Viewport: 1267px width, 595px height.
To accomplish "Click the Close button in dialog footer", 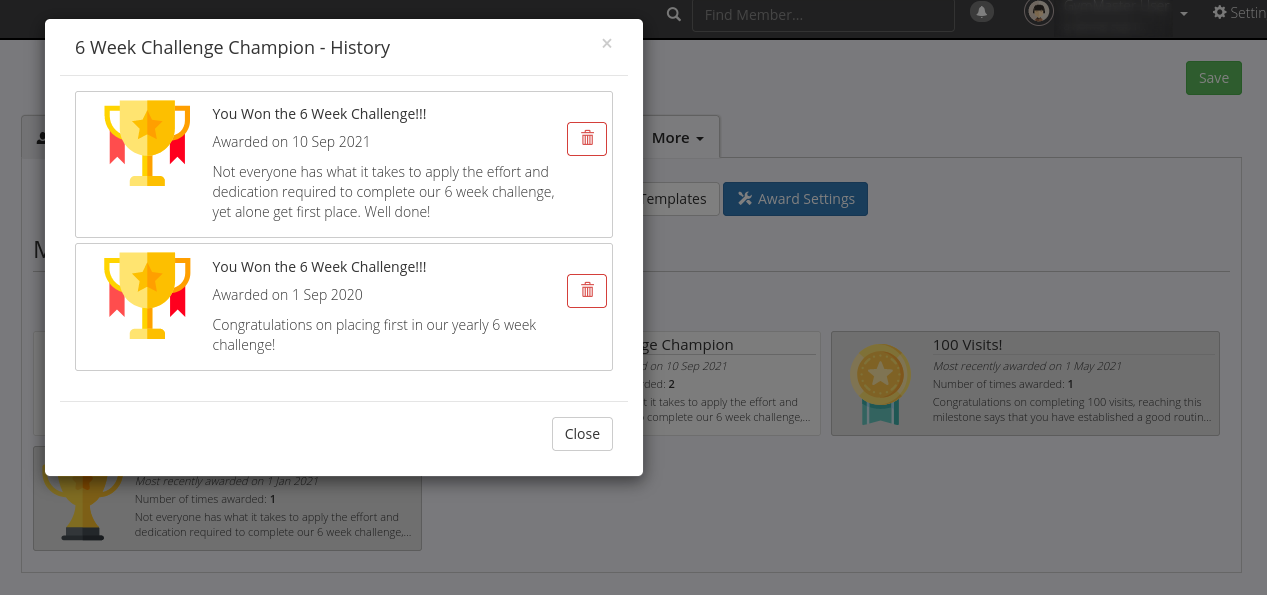I will 582,434.
